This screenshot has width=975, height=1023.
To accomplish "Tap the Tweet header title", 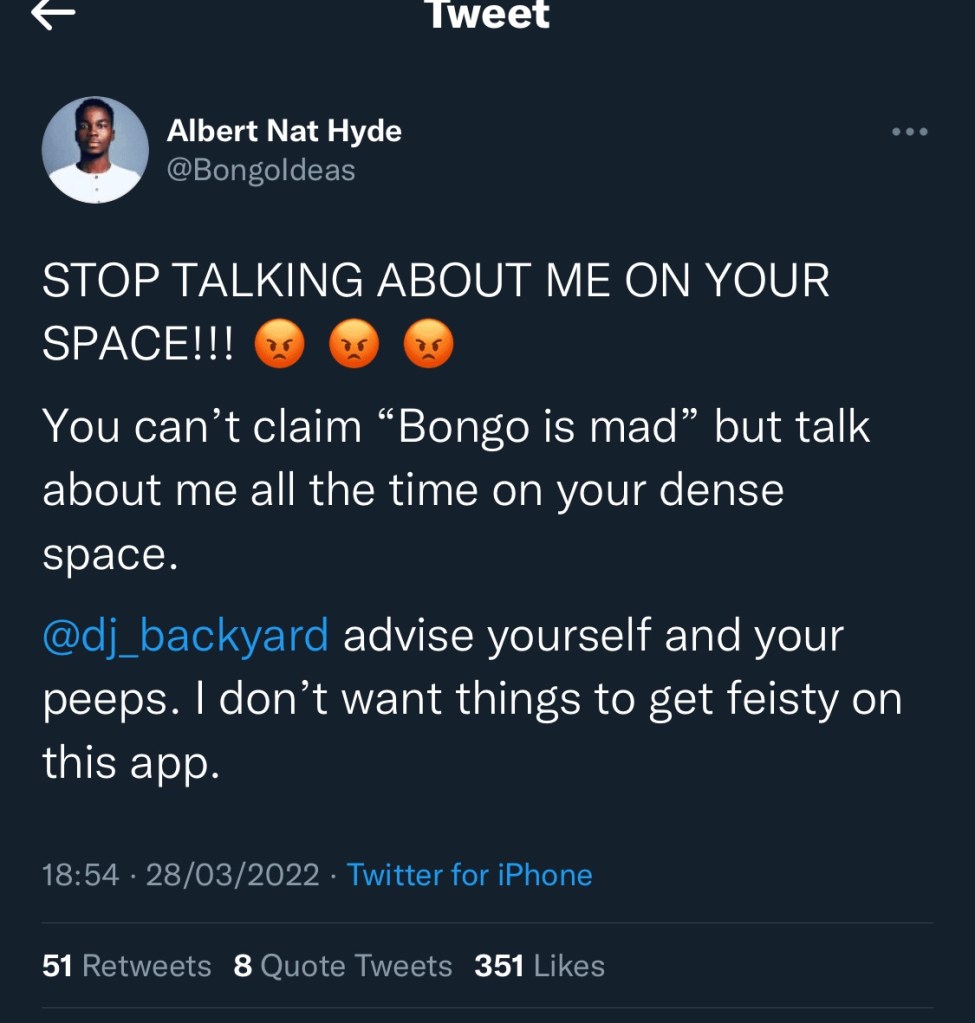I will (x=487, y=14).
